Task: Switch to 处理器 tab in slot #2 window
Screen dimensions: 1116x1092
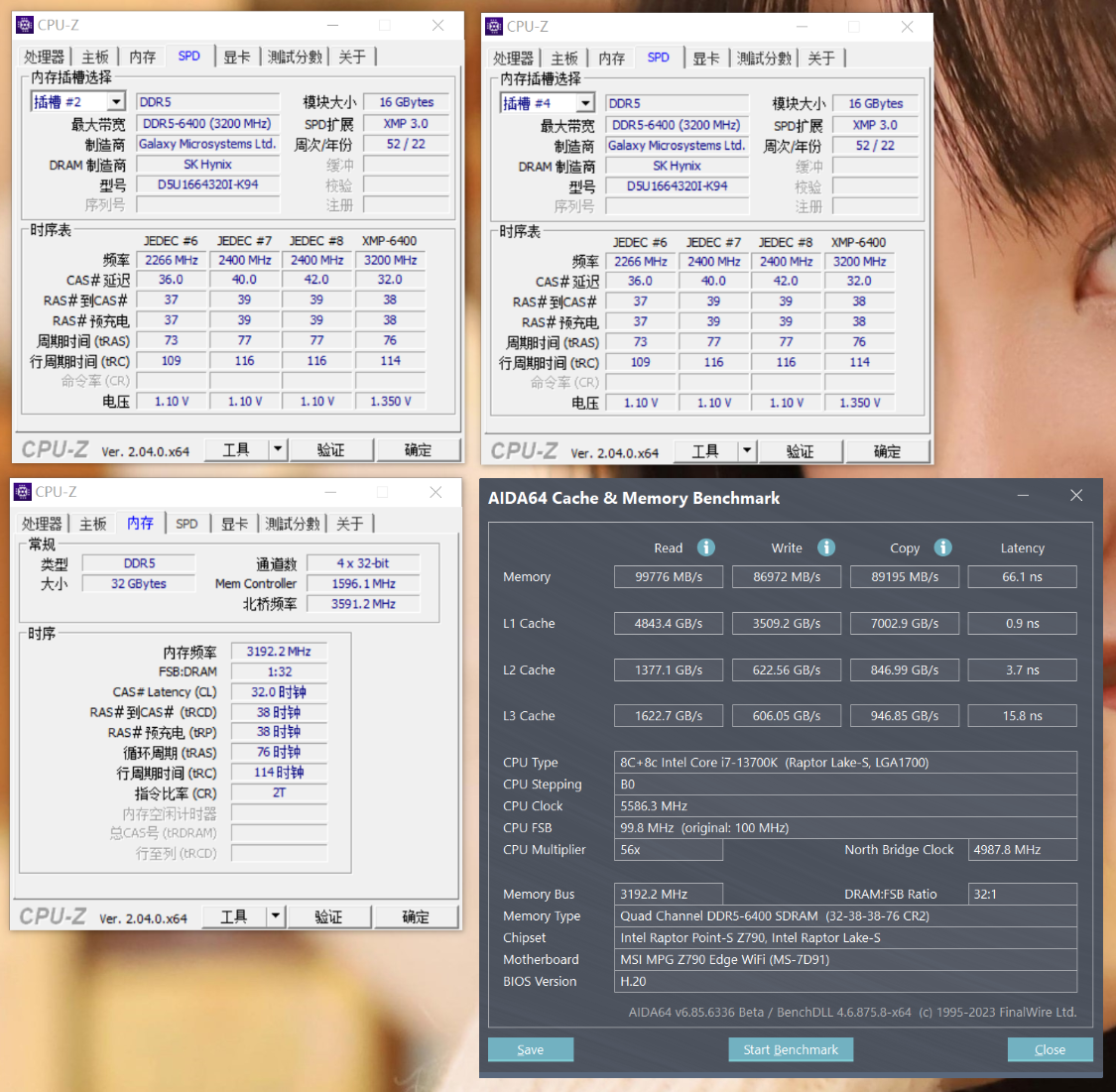Action: [44, 57]
